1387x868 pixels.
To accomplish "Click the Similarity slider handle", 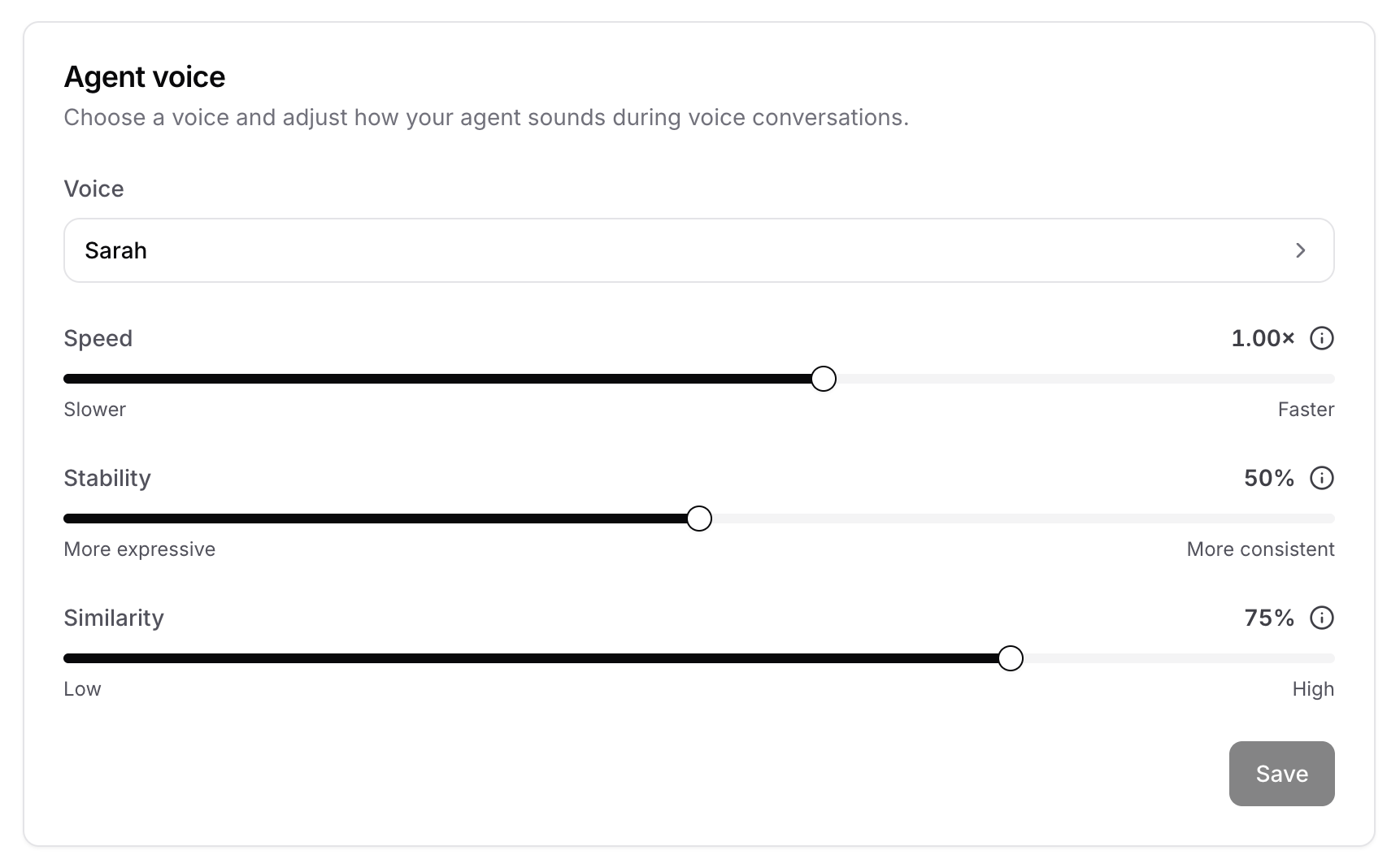I will [x=1011, y=658].
